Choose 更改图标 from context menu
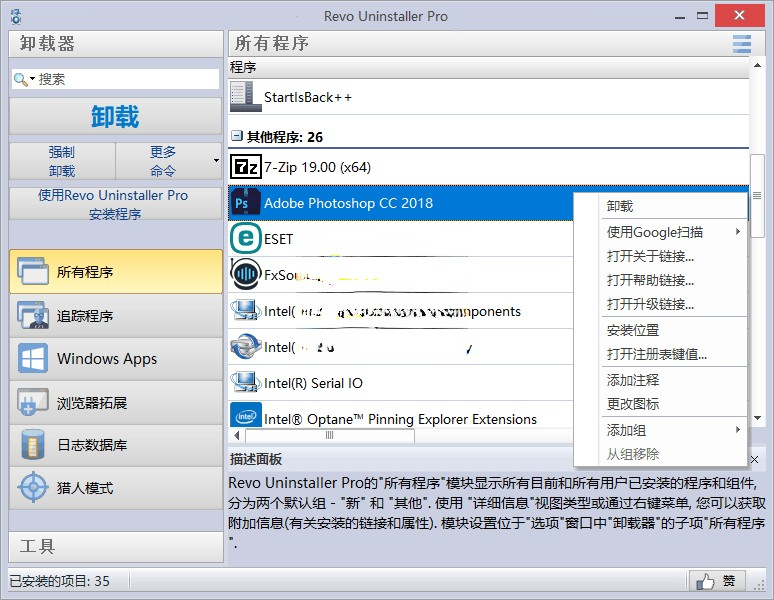Image resolution: width=774 pixels, height=600 pixels. pyautogui.click(x=660, y=404)
